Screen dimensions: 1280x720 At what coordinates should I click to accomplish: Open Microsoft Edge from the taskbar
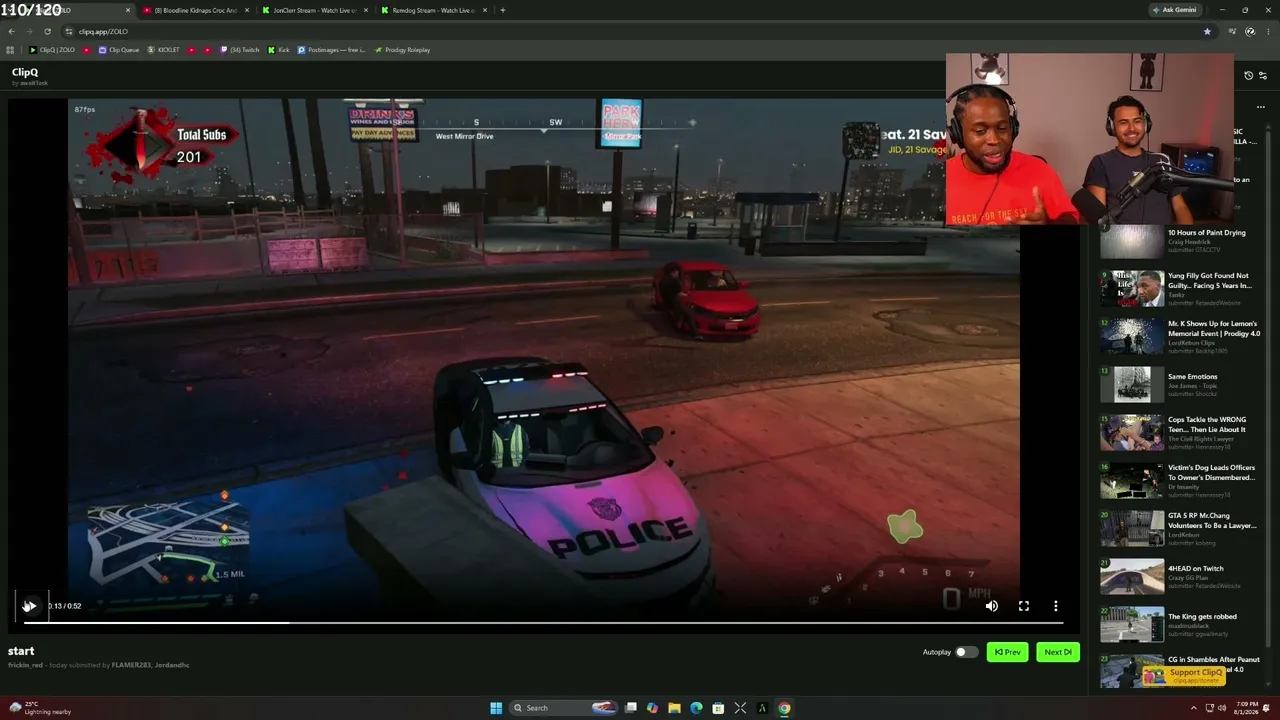click(696, 708)
